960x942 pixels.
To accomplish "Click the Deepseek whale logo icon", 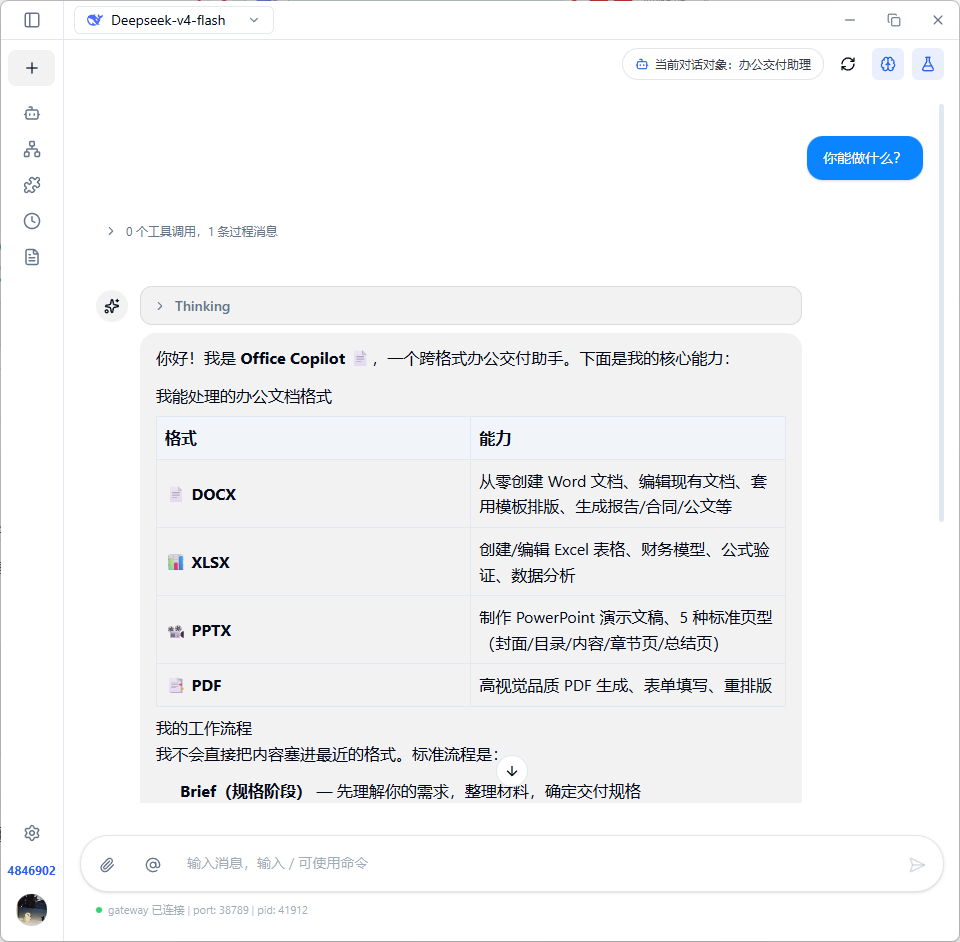I will [x=95, y=20].
